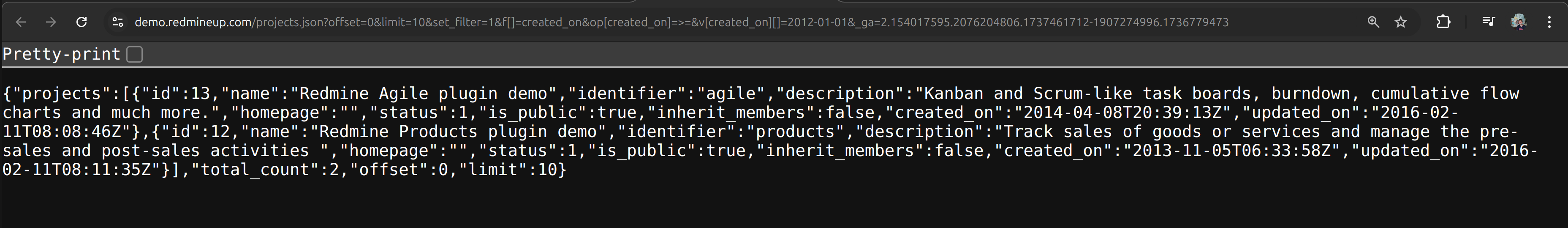Reload the projects.json page
The width and height of the screenshot is (1568, 228).
[82, 22]
